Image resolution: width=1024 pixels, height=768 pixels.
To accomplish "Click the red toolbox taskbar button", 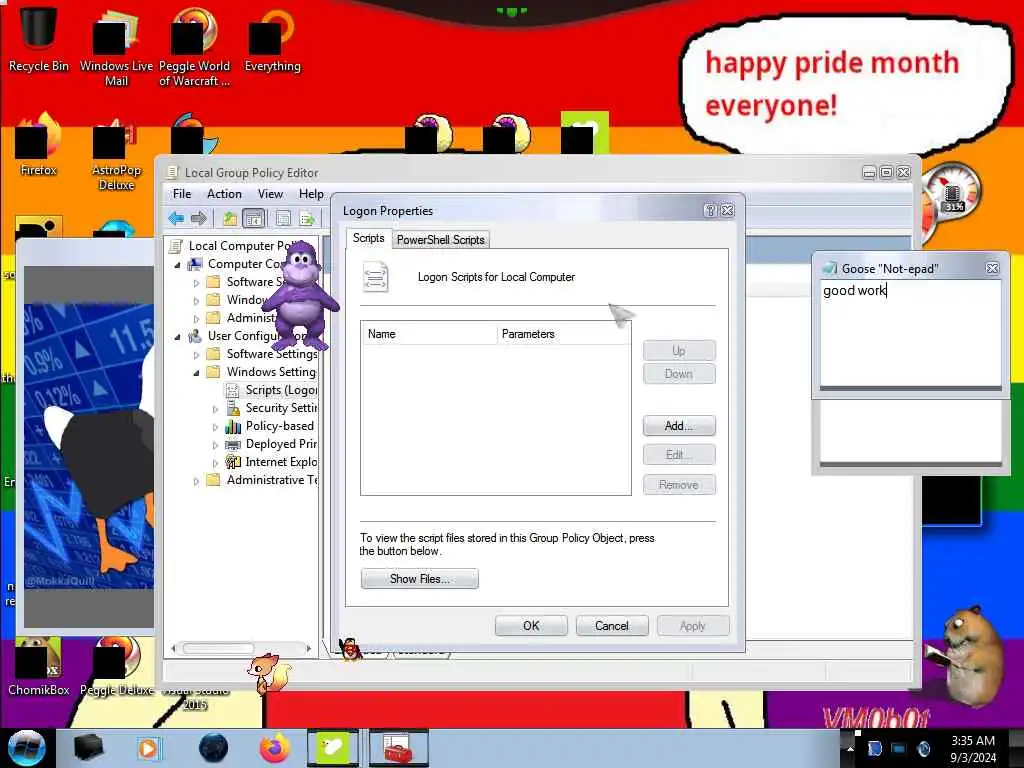I will tap(398, 748).
